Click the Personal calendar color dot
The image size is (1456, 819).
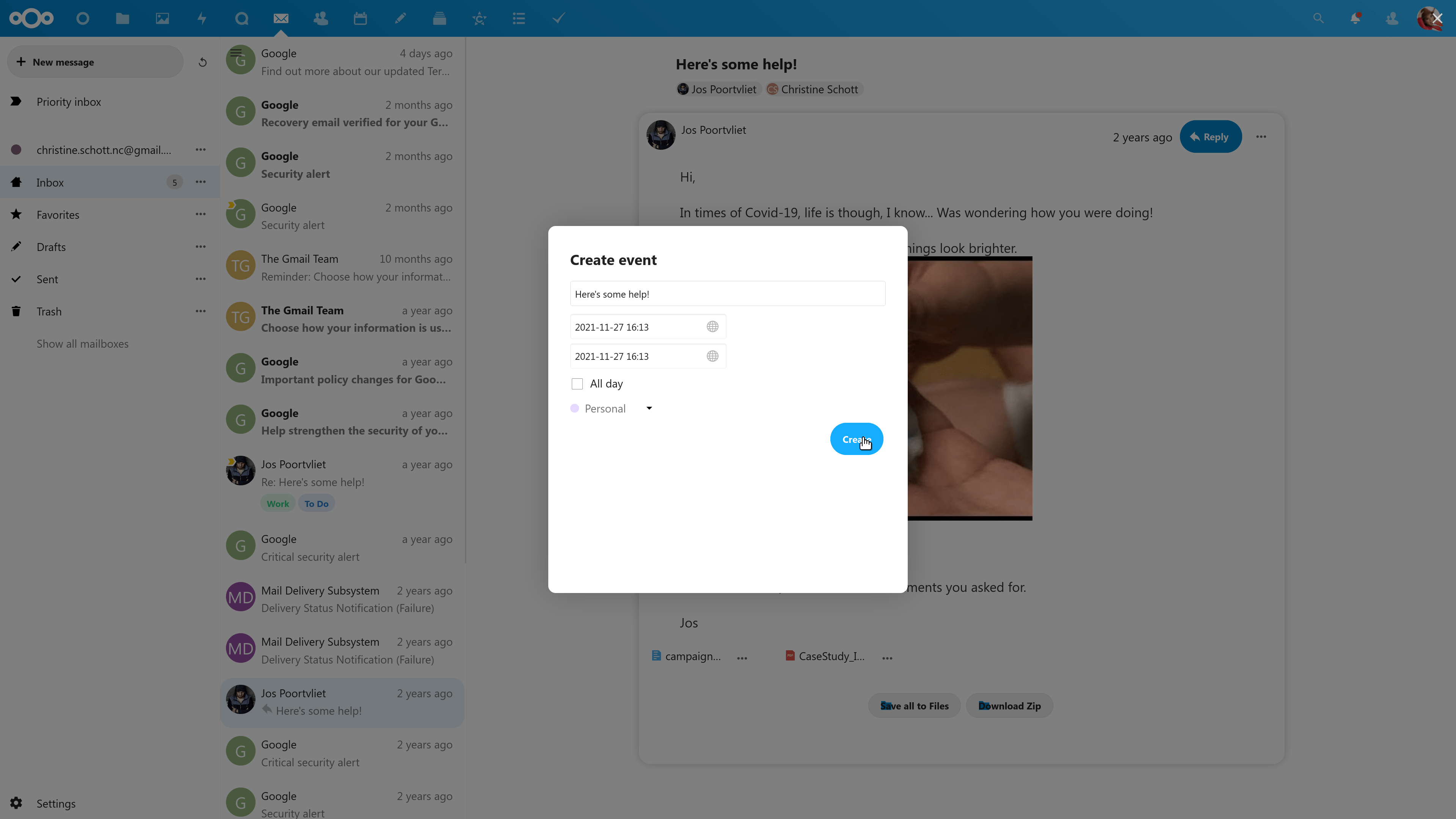click(x=574, y=409)
